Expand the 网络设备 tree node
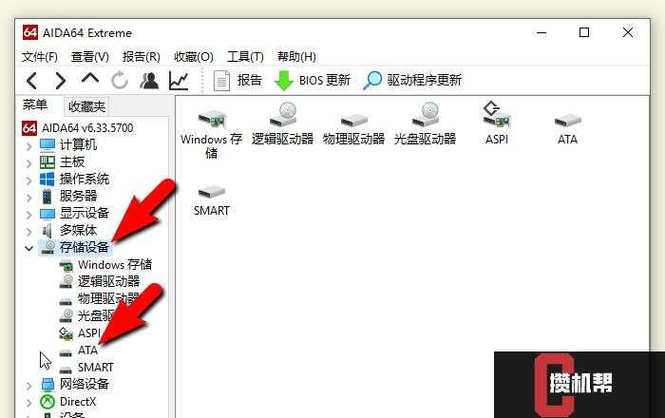 (29, 386)
